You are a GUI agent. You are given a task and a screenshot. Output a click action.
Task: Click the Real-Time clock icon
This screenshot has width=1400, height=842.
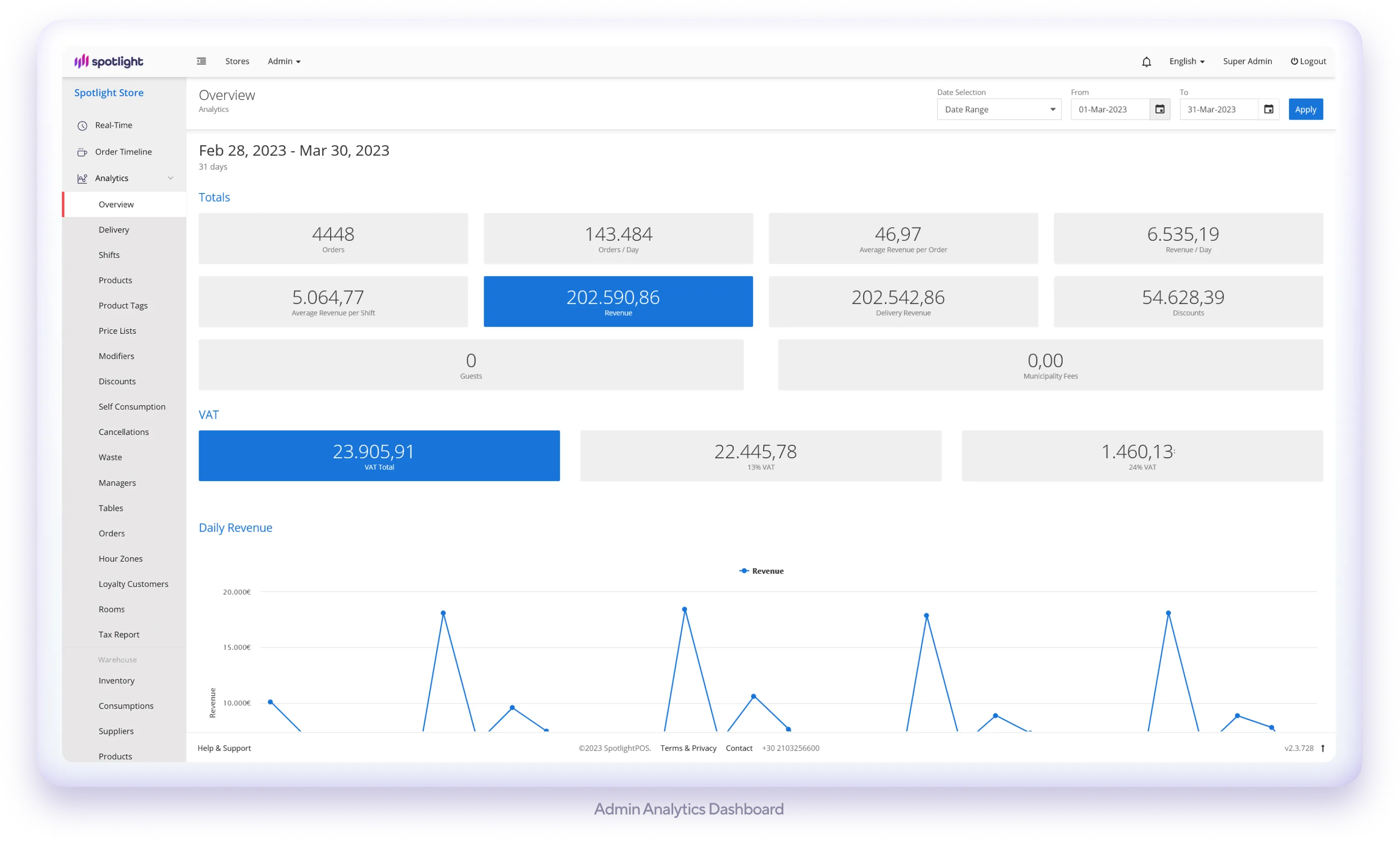coord(82,126)
